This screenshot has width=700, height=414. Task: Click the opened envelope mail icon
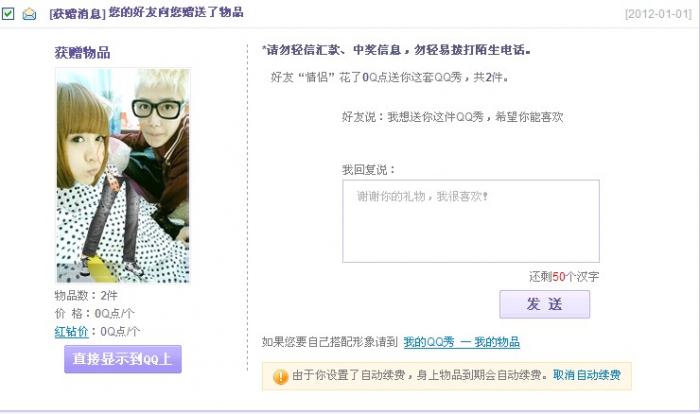click(29, 14)
